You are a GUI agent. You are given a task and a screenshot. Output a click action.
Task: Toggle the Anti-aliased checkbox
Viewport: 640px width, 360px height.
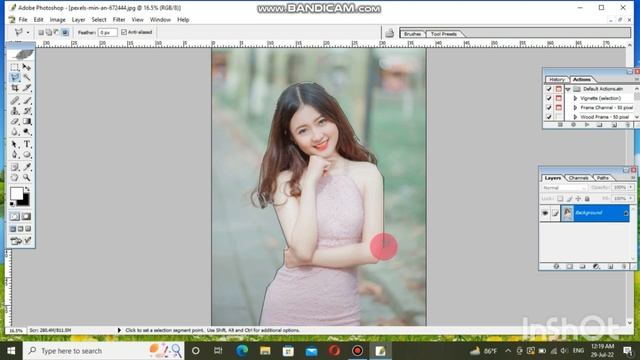point(124,32)
